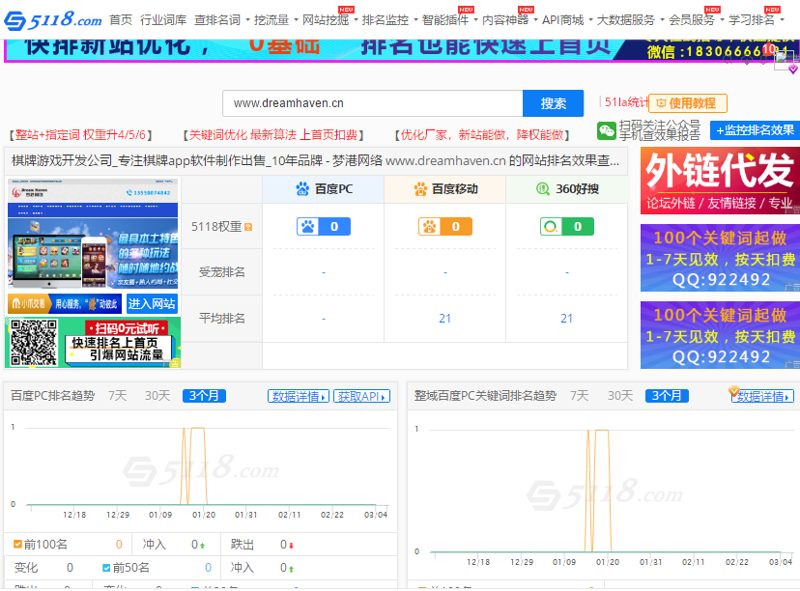
Task: Click the 外链代发 red ad banner
Action: (x=720, y=181)
